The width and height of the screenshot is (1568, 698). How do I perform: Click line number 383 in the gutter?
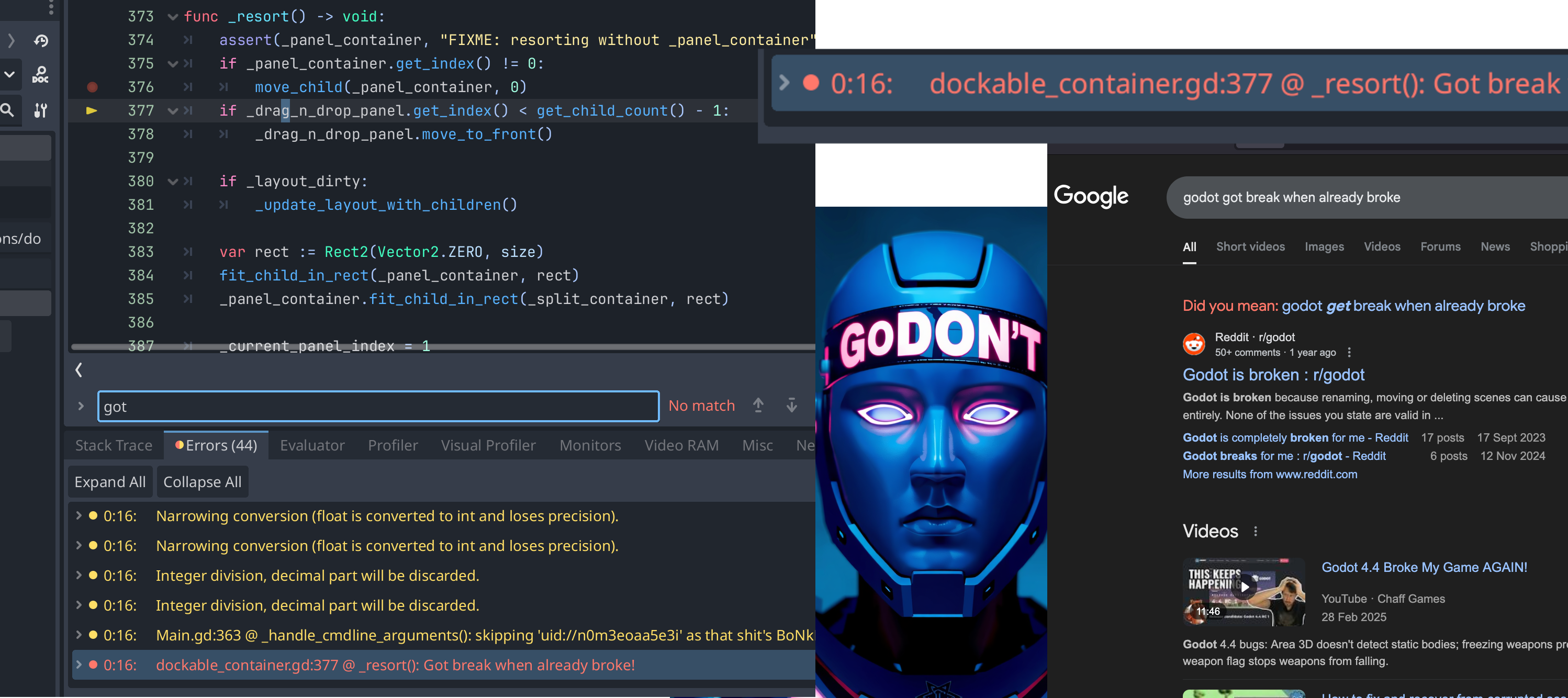pyautogui.click(x=141, y=252)
